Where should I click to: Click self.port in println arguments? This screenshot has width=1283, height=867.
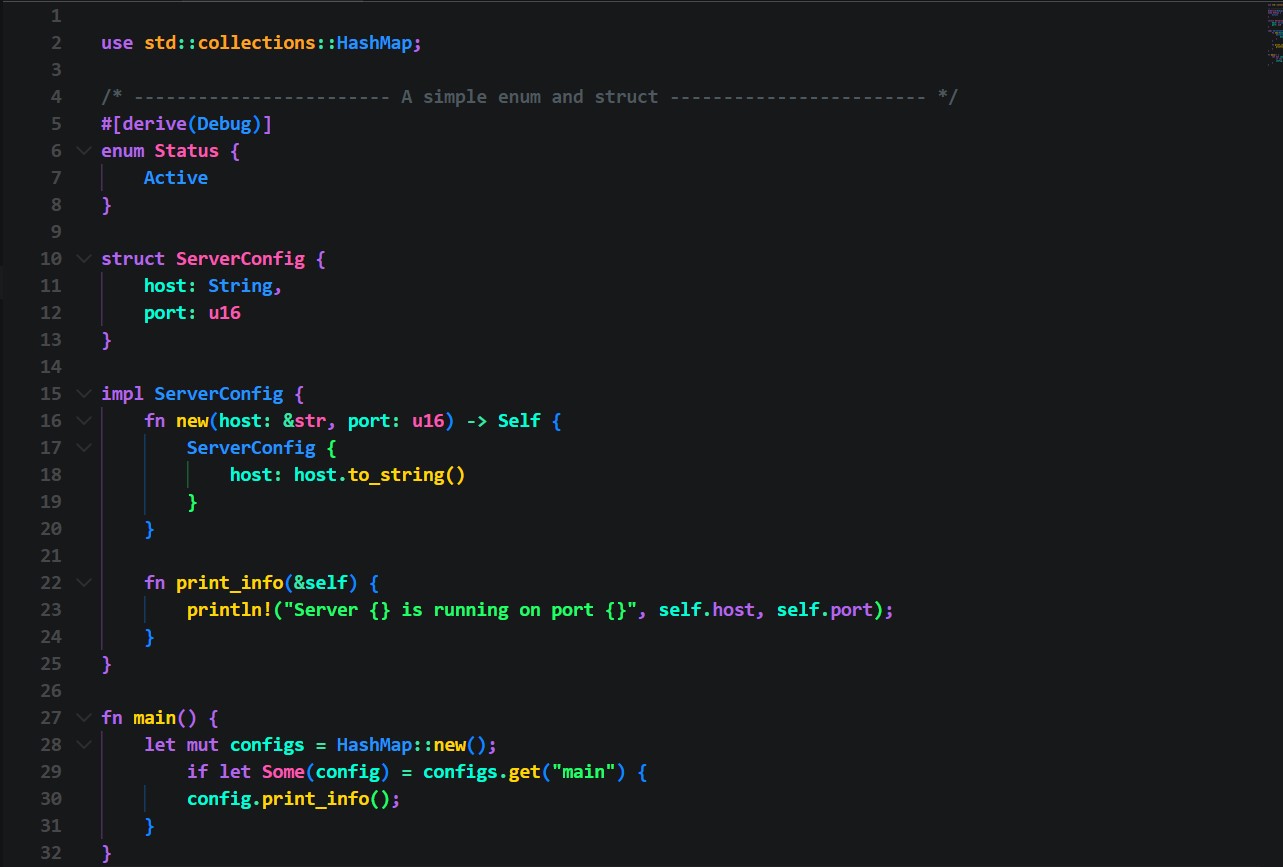[x=824, y=610]
